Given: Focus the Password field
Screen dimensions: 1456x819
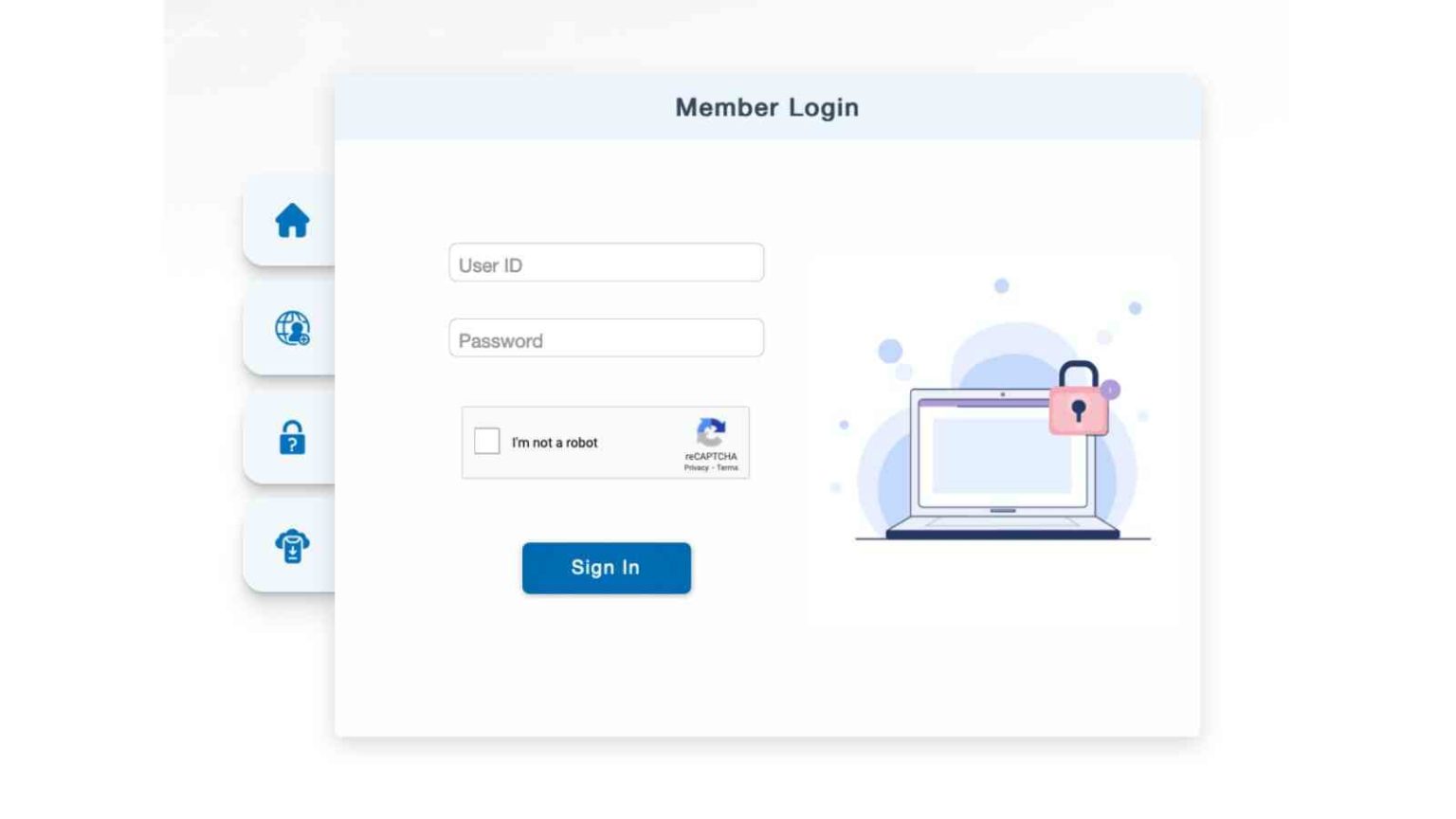Looking at the screenshot, I should click(607, 338).
